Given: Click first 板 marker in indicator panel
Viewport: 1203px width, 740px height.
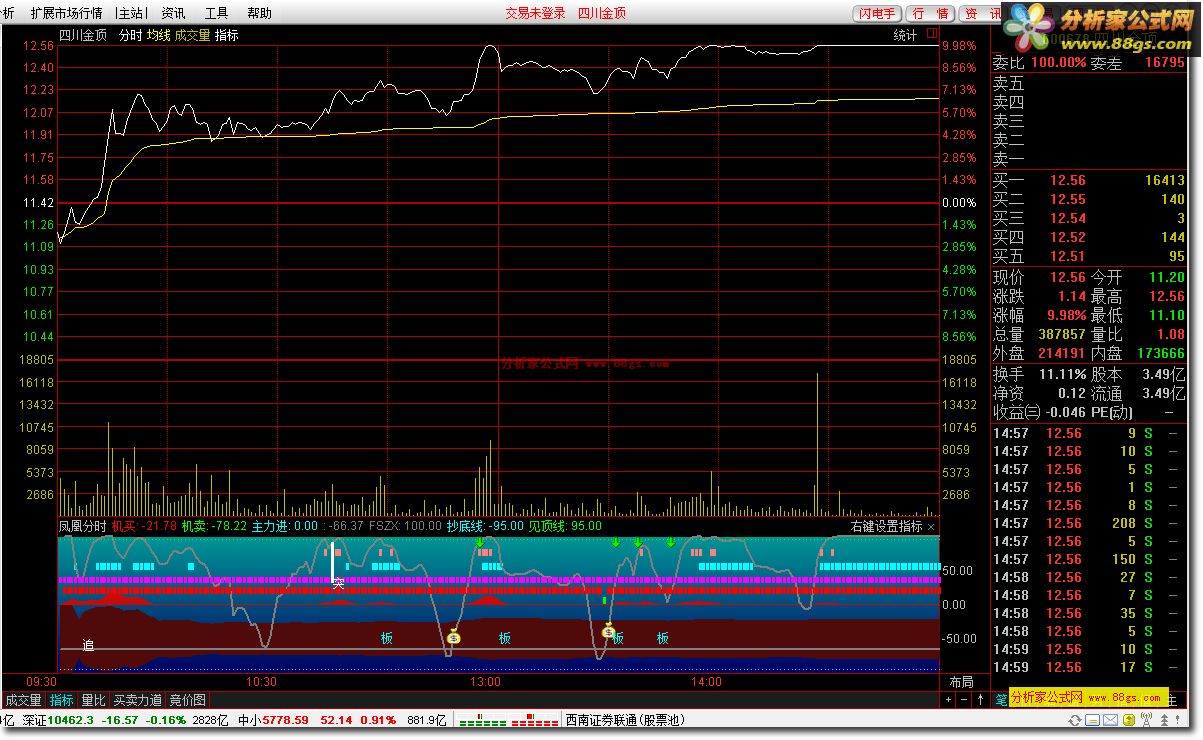Looking at the screenshot, I should coord(387,638).
